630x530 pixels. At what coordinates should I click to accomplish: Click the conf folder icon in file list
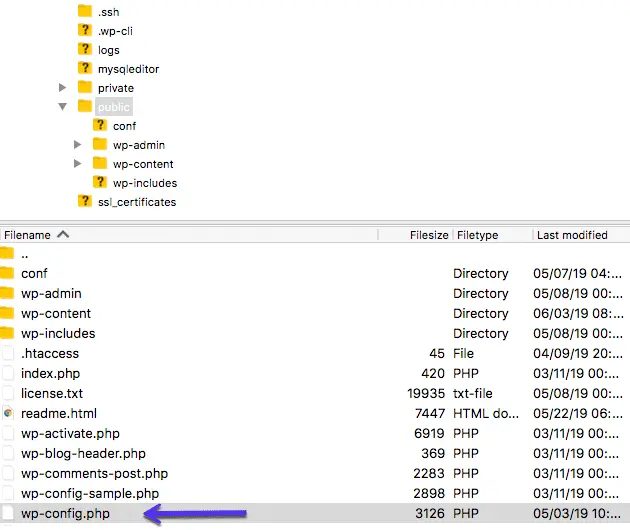click(x=7, y=273)
